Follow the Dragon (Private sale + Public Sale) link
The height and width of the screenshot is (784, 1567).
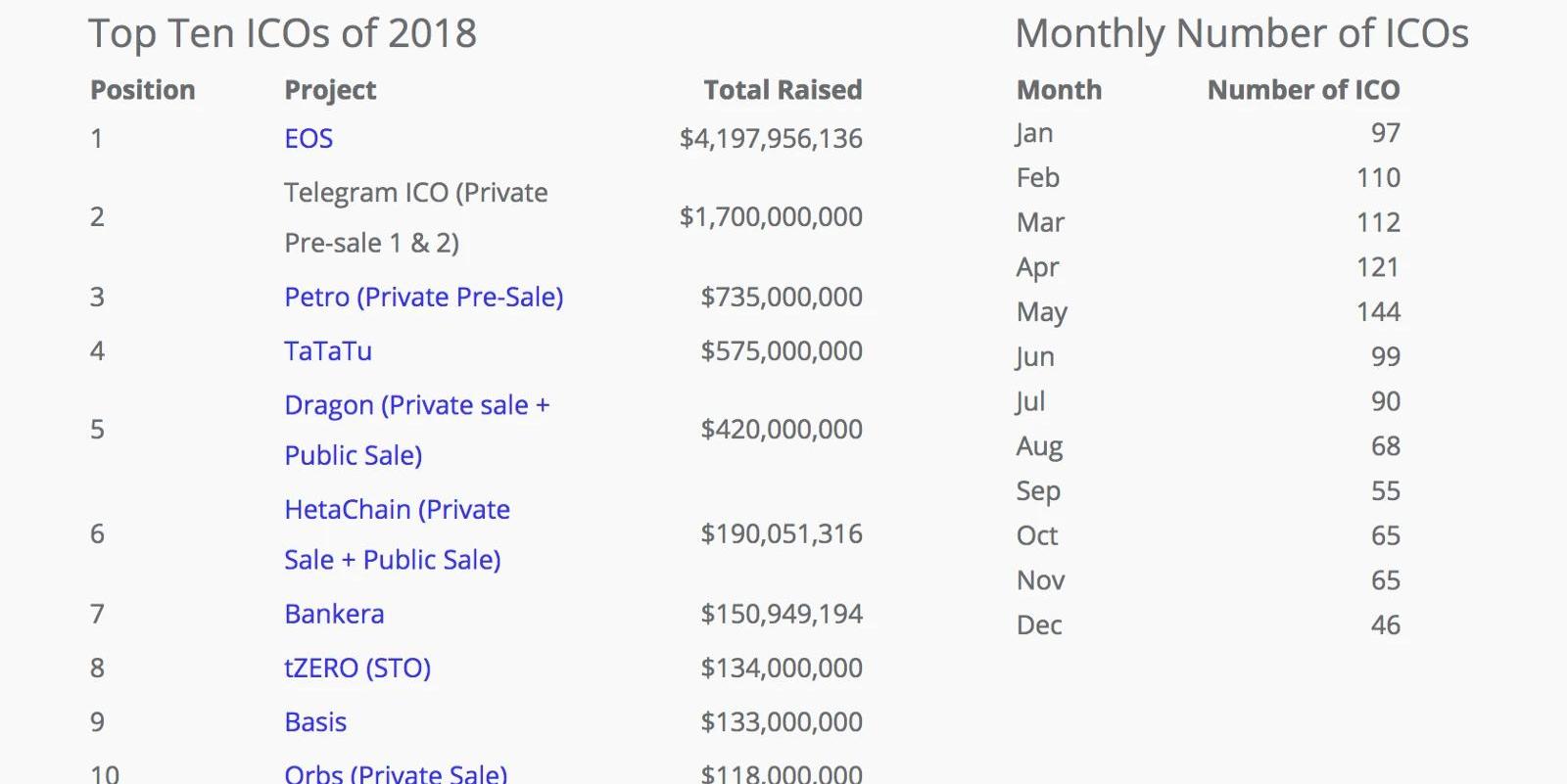[x=416, y=406]
